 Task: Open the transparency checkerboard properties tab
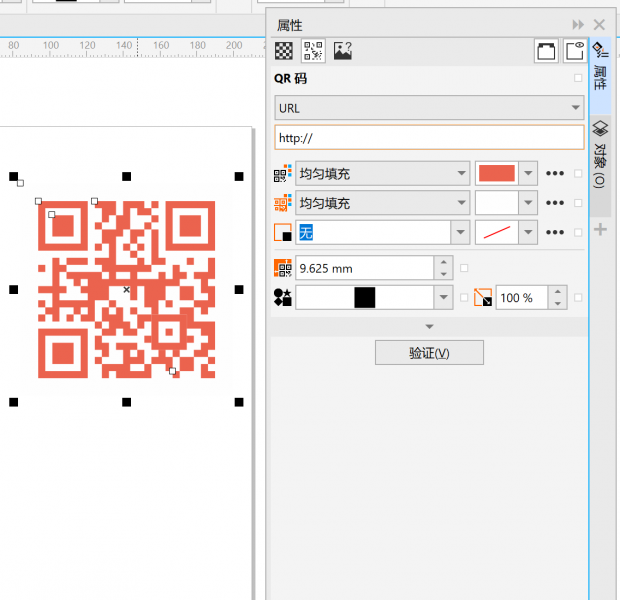(284, 51)
